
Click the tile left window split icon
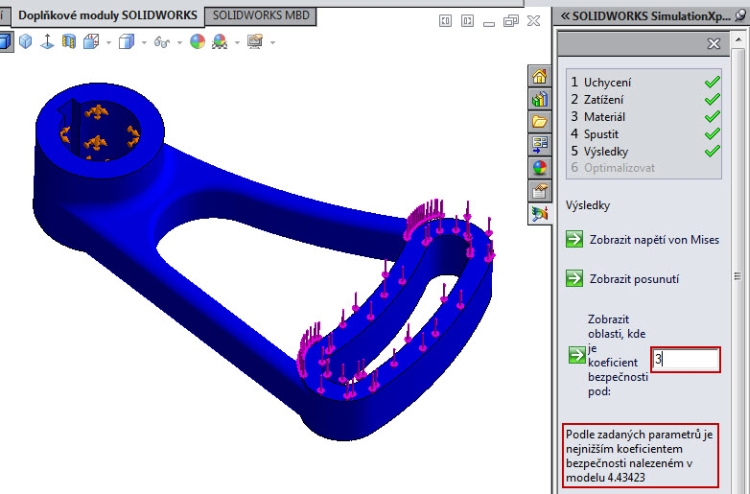(445, 21)
